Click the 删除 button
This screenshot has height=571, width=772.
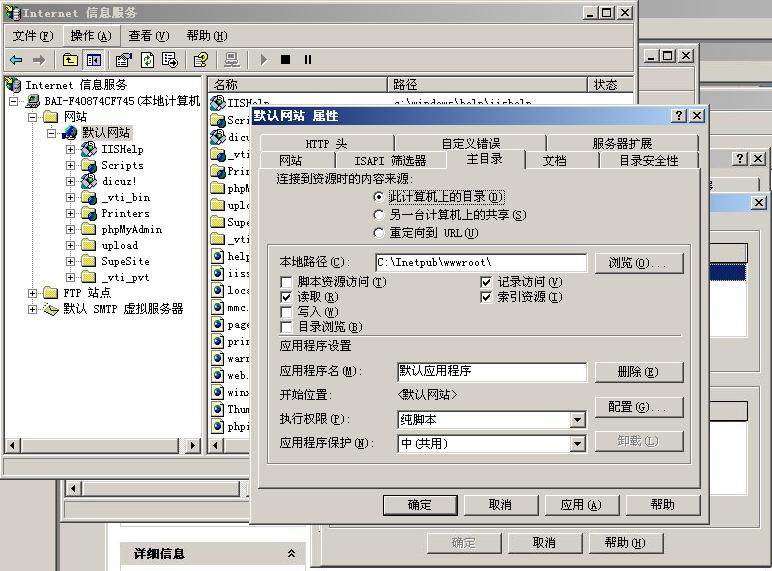coord(639,372)
